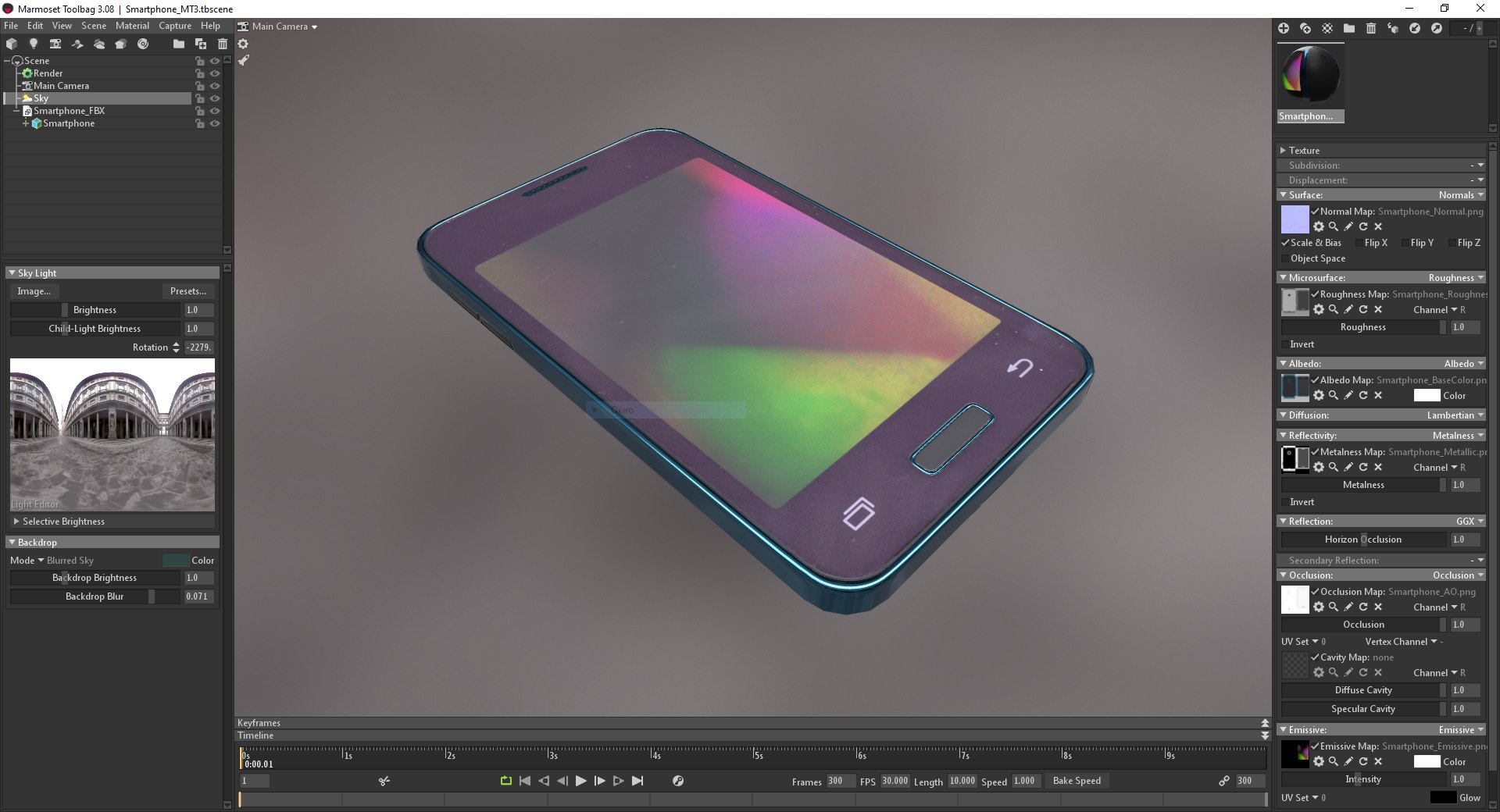Apply material to the selected mesh

[x=1392, y=28]
